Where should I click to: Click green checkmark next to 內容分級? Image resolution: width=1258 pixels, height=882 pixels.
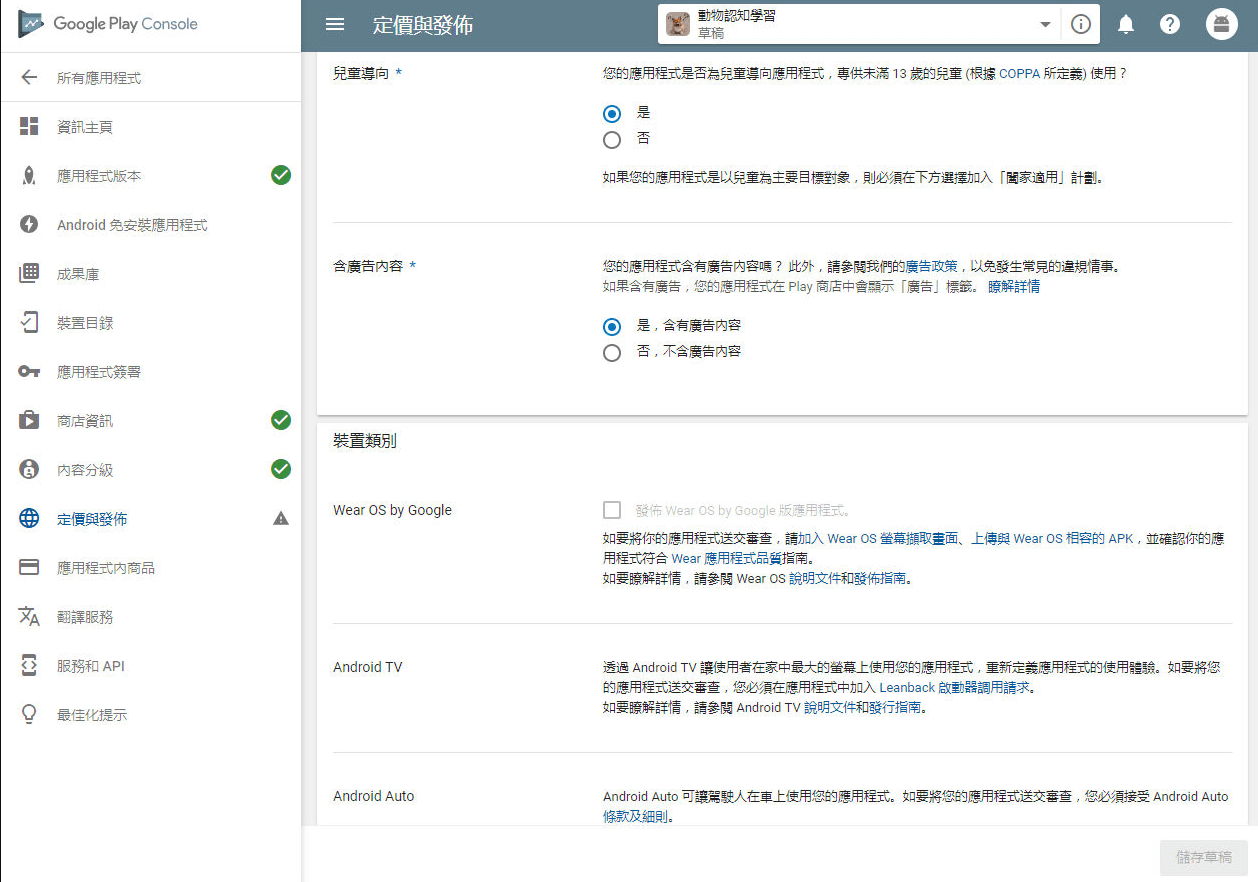281,470
